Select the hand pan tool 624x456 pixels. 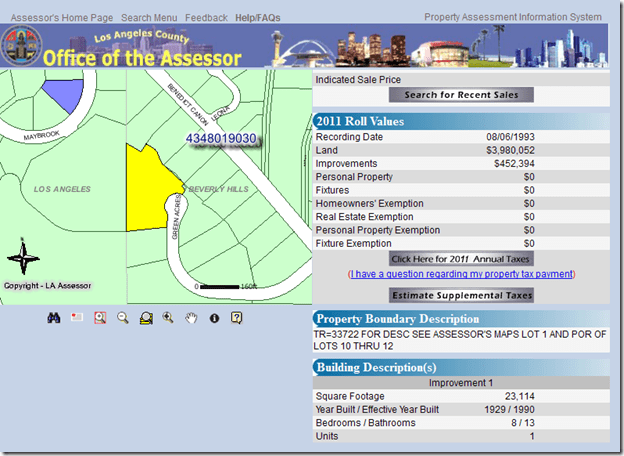pos(191,318)
